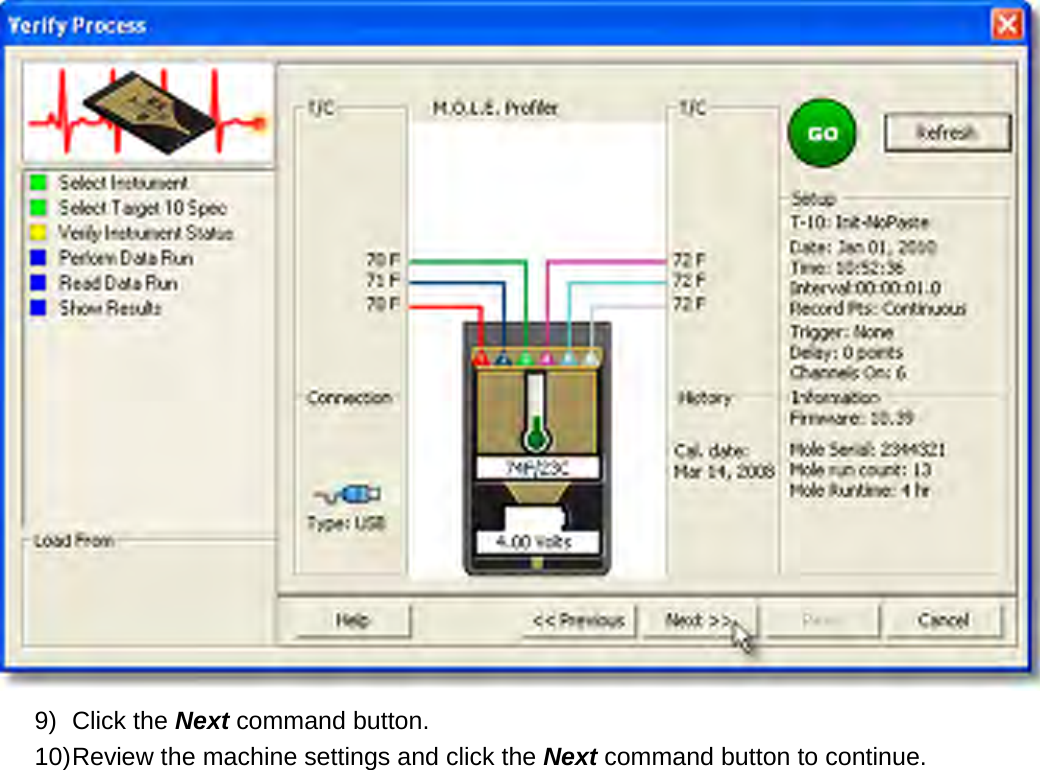Click the 'Mar 14, 2008' calibration date
This screenshot has width=1040, height=770.
click(724, 472)
